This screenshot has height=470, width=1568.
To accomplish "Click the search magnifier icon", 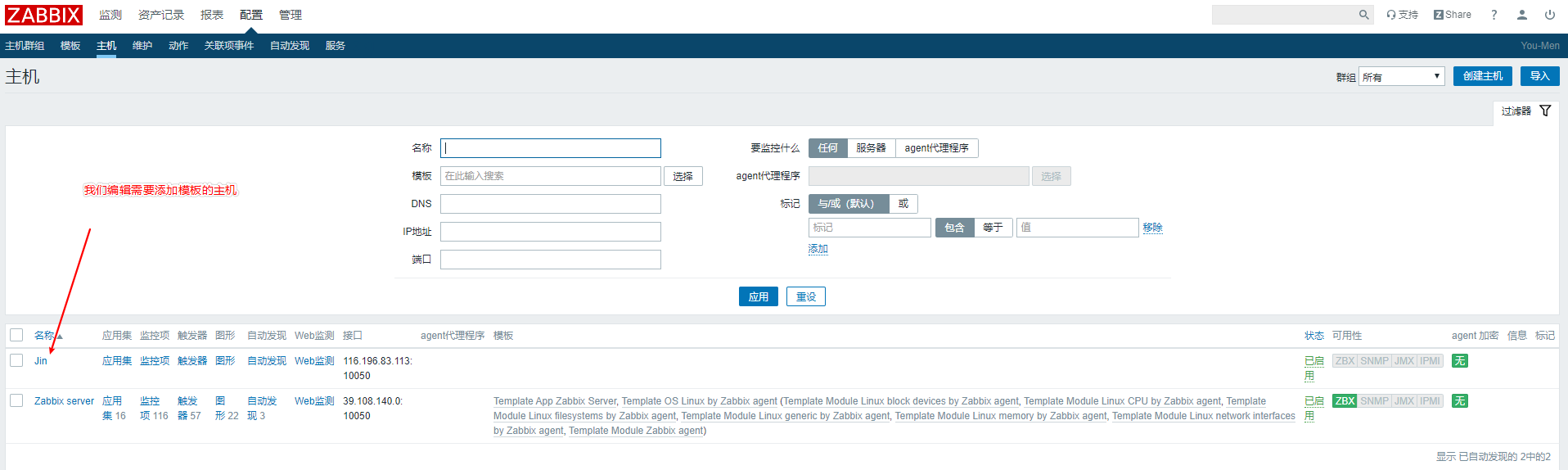I will 1363,15.
